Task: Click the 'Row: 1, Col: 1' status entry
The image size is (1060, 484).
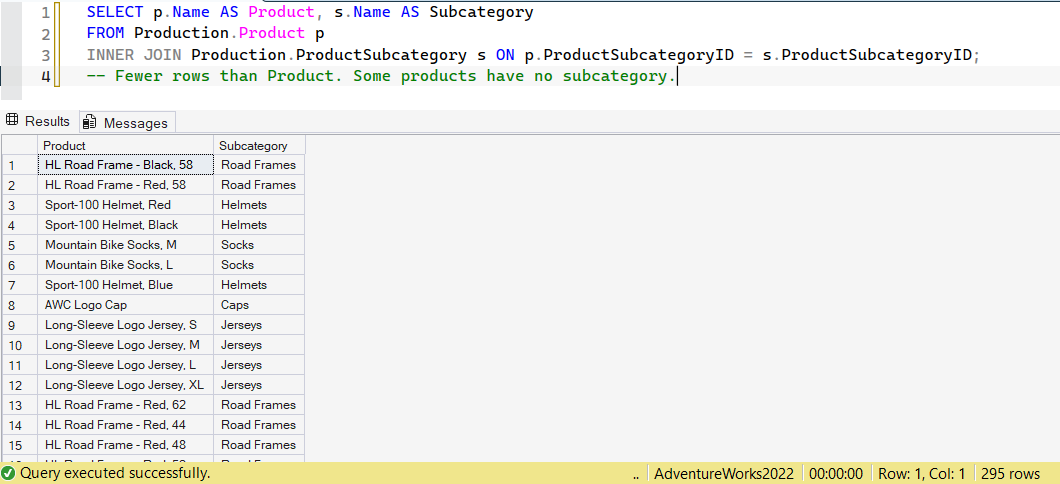Action: pos(921,474)
